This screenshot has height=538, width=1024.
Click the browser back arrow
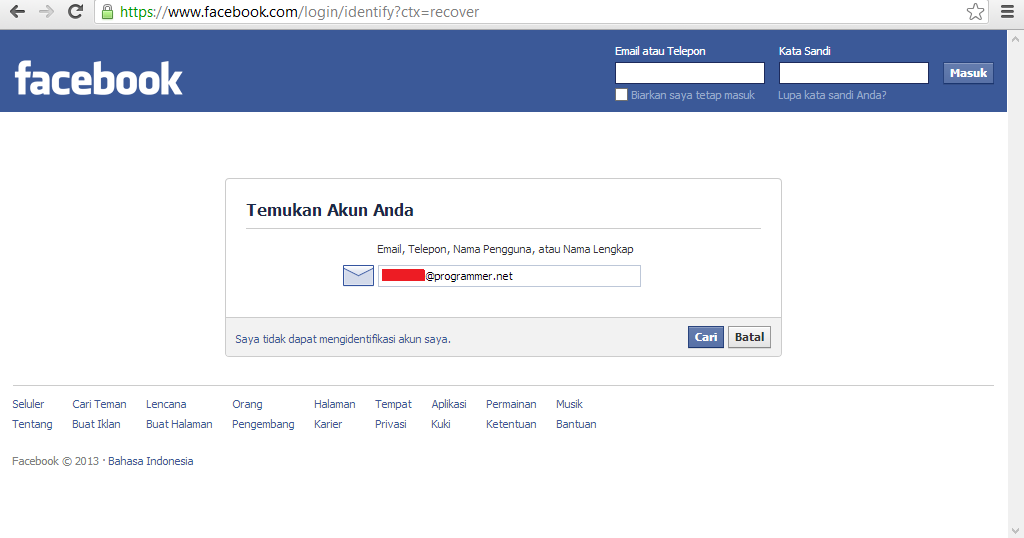point(18,12)
